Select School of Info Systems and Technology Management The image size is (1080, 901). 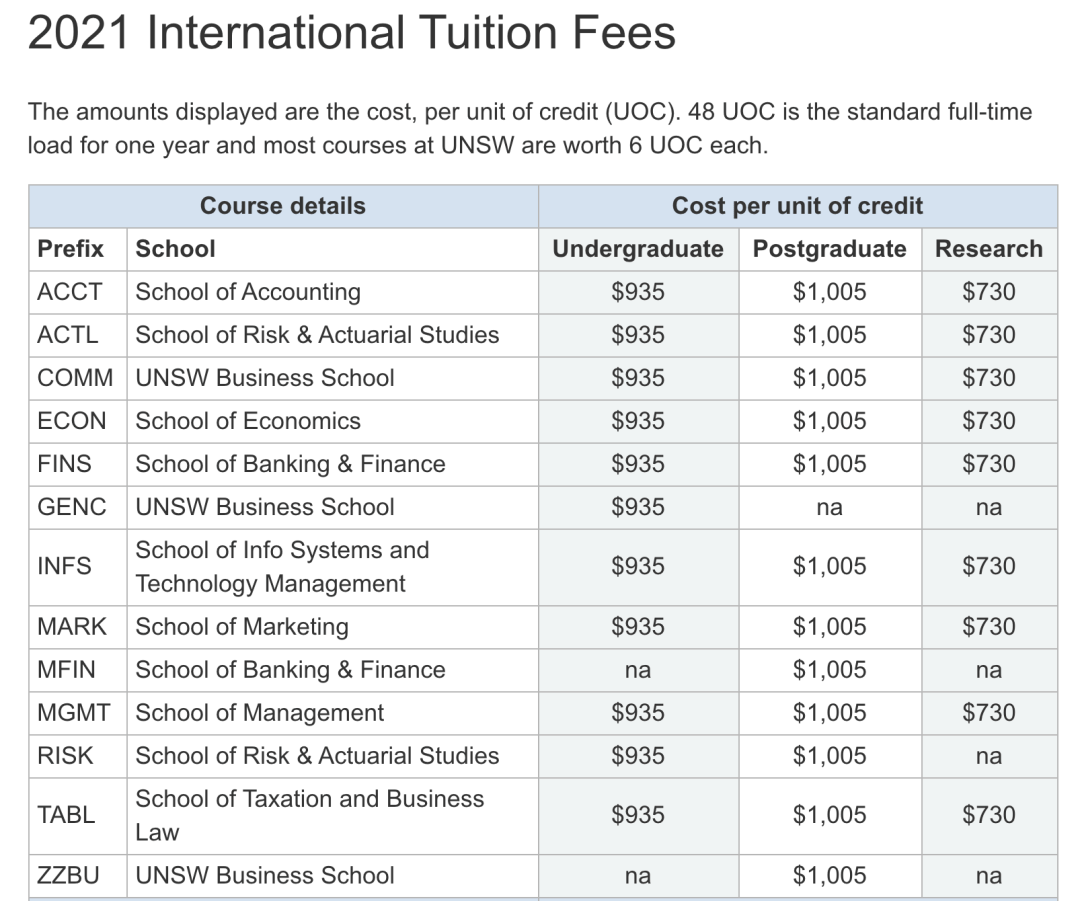333,567
